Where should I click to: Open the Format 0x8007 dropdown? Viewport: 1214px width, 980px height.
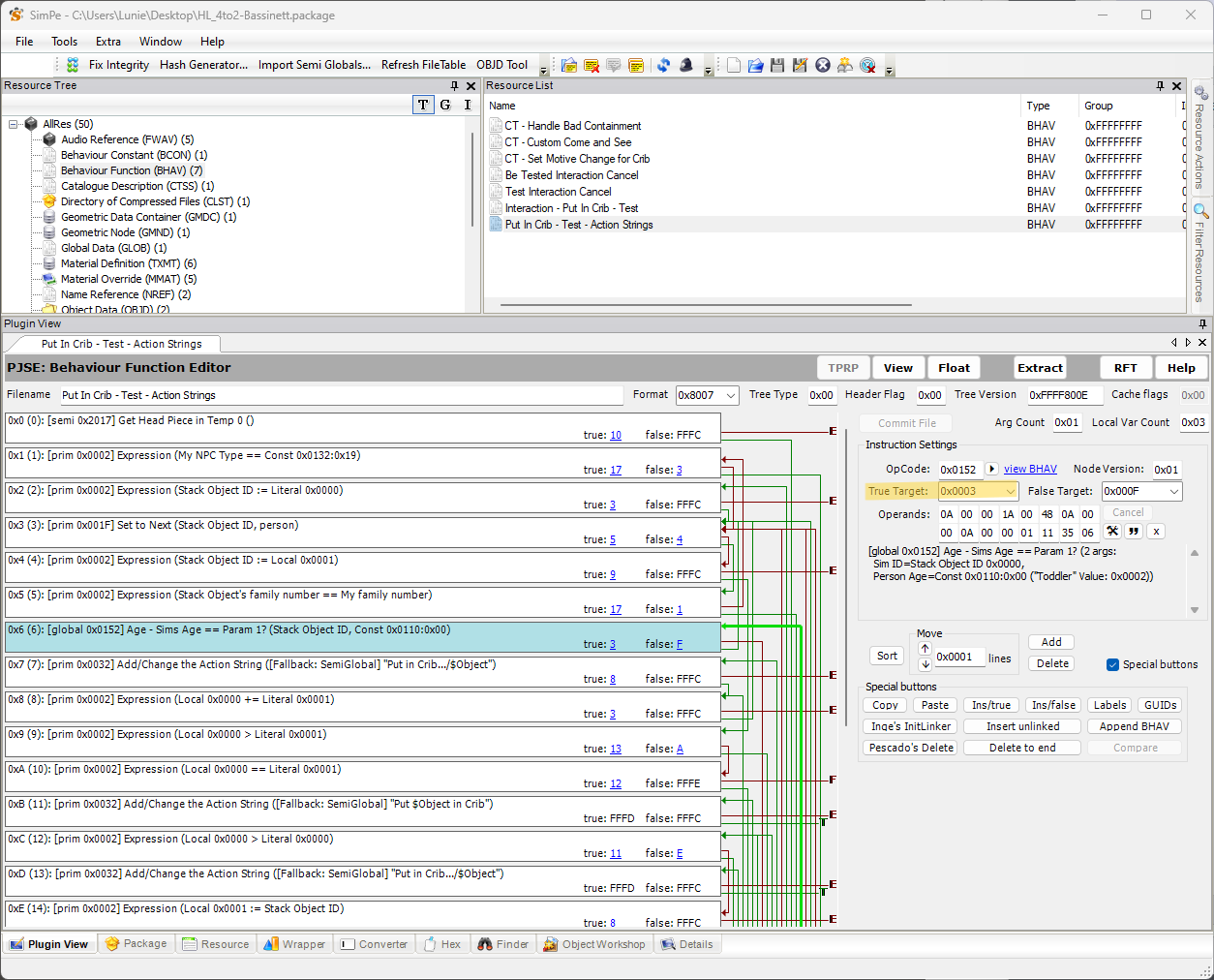click(x=731, y=395)
